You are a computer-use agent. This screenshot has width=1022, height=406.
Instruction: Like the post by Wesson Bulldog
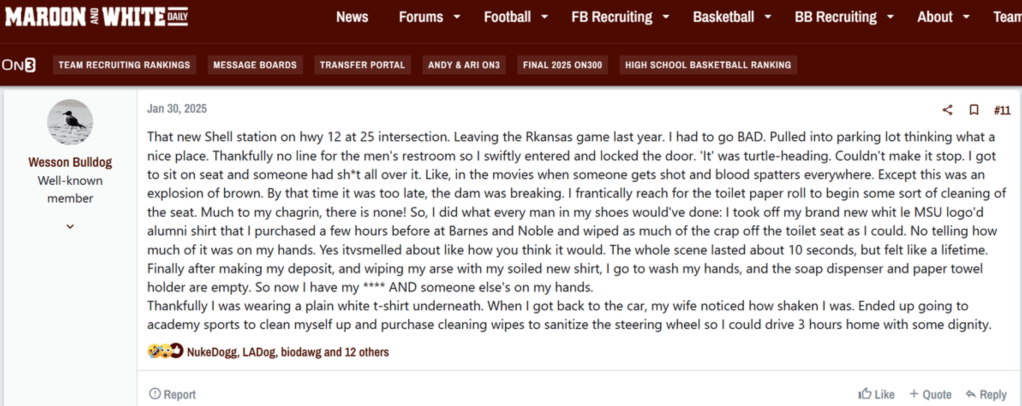tap(876, 394)
